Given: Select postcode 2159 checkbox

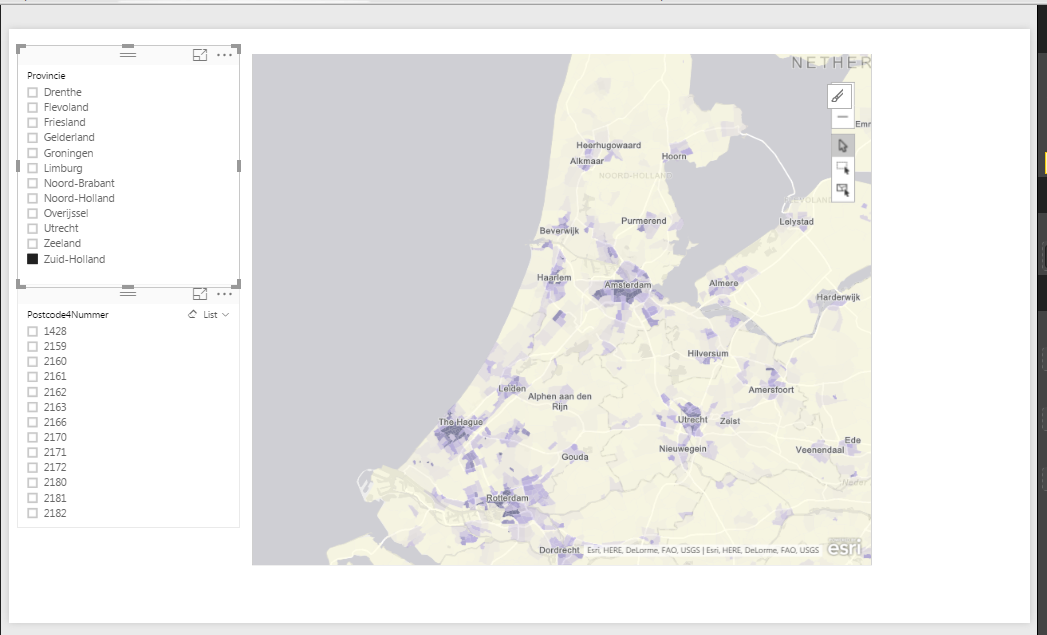Looking at the screenshot, I should click(x=33, y=347).
